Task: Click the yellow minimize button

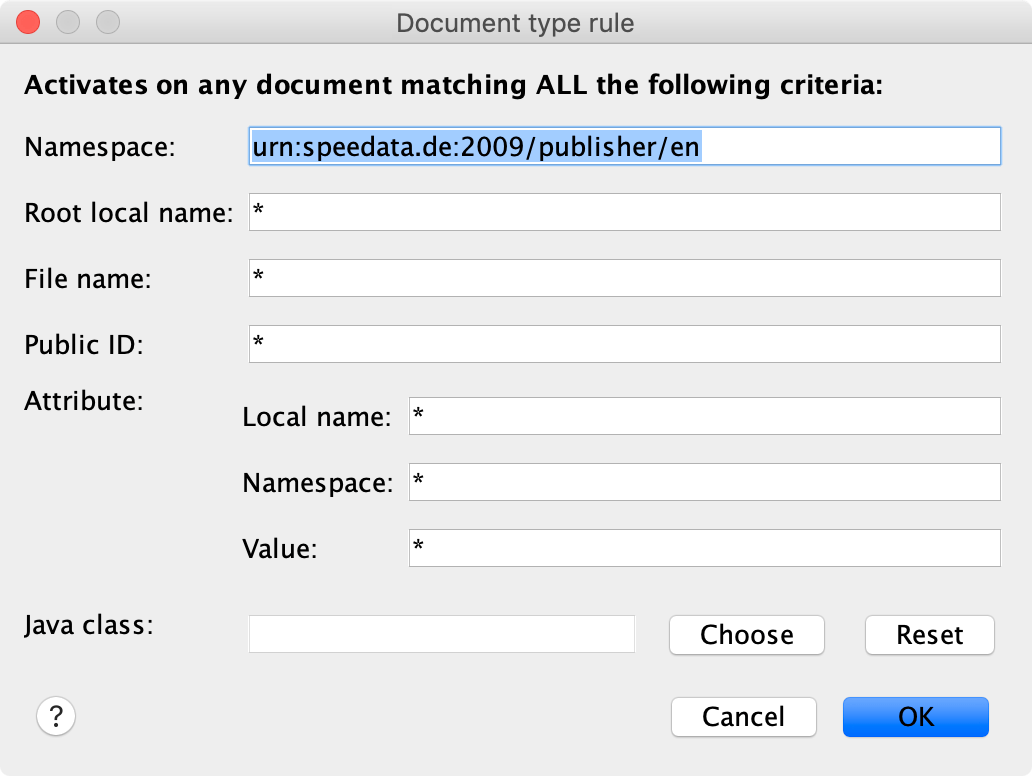Action: 68,21
